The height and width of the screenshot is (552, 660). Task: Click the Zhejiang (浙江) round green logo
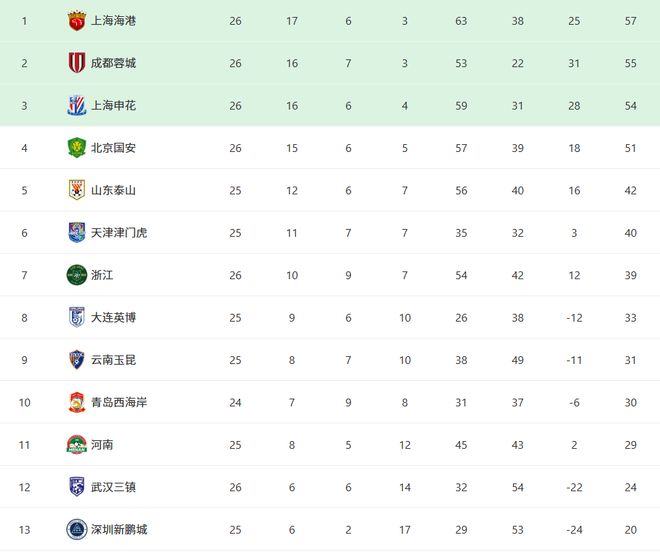(x=77, y=275)
